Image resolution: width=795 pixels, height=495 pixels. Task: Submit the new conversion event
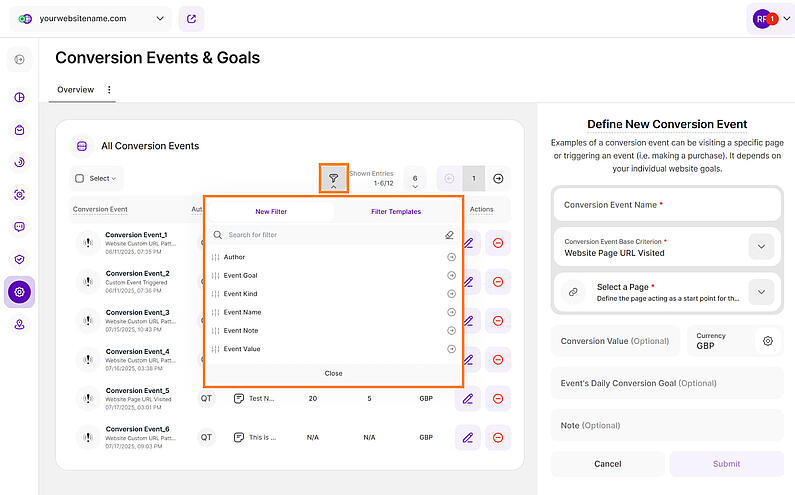click(727, 464)
